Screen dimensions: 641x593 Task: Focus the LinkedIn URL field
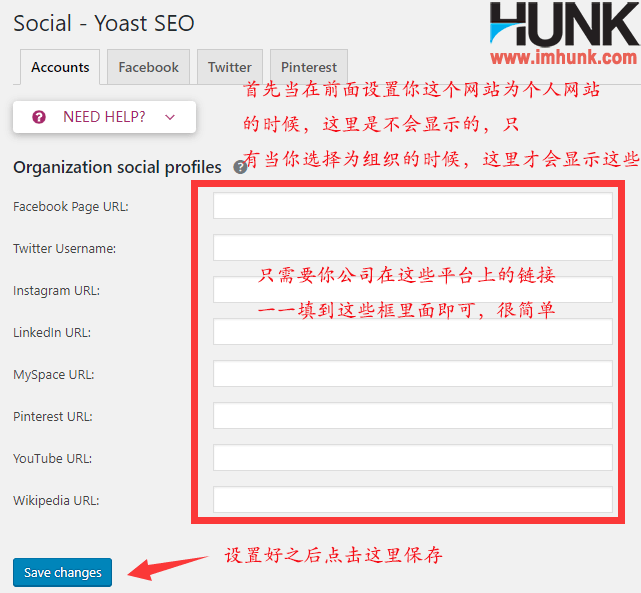[x=412, y=331]
